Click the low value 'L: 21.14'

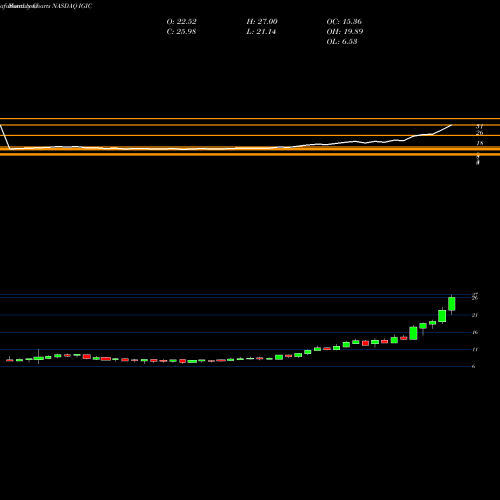(261, 32)
